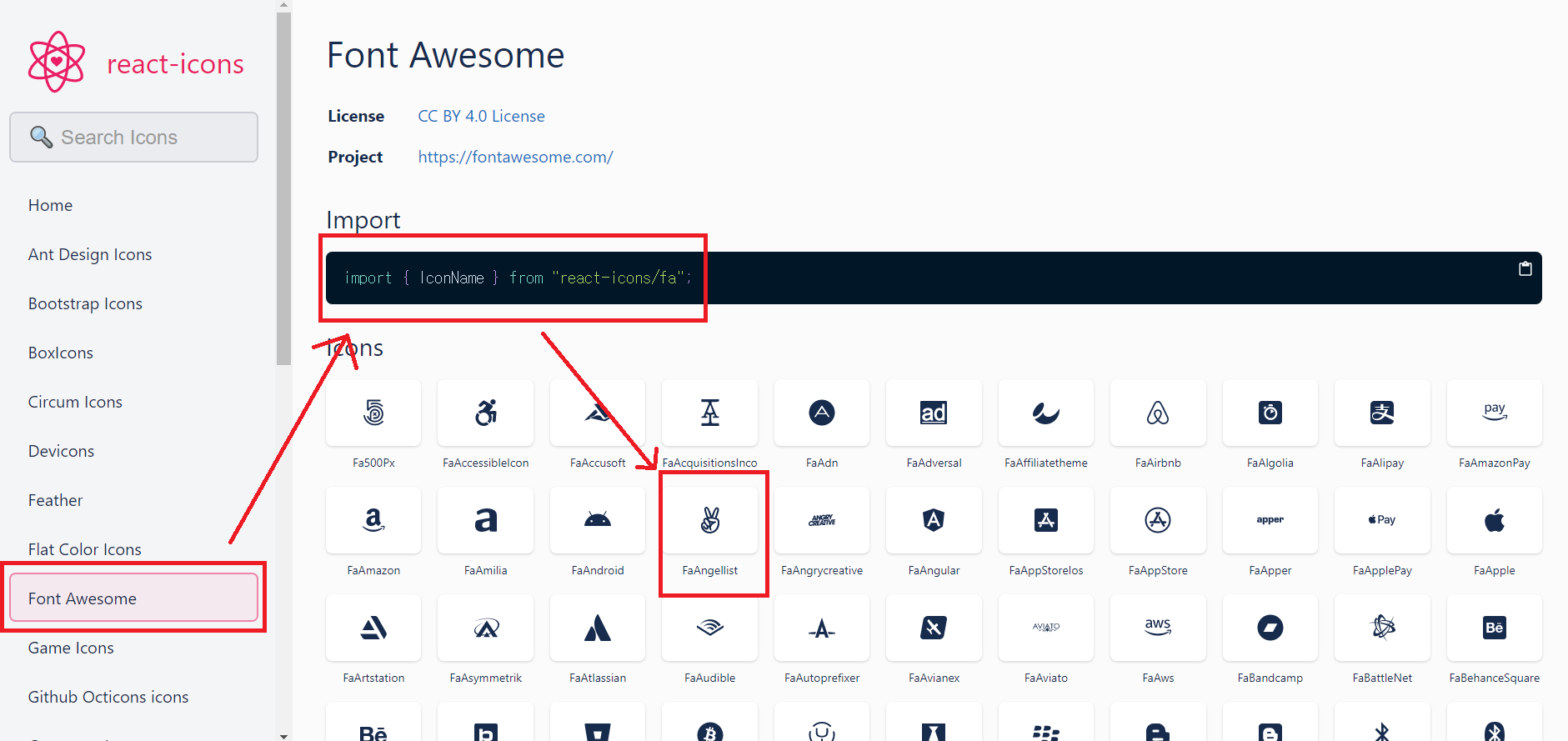The image size is (1568, 741).
Task: Pick the FaAirbnb icon
Action: click(1158, 413)
